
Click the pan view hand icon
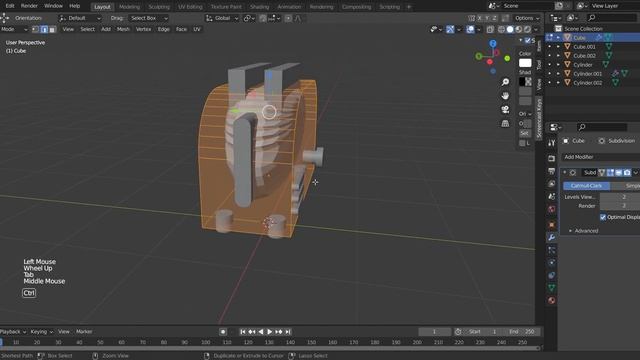tap(505, 96)
